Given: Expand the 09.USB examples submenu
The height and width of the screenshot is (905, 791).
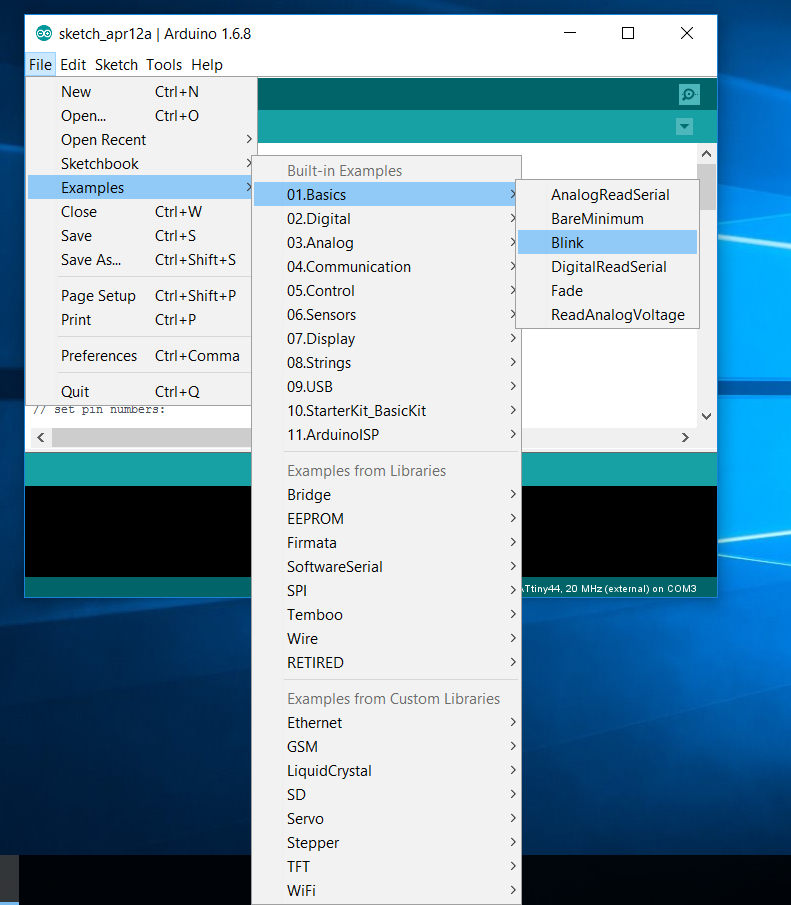Looking at the screenshot, I should 386,387.
